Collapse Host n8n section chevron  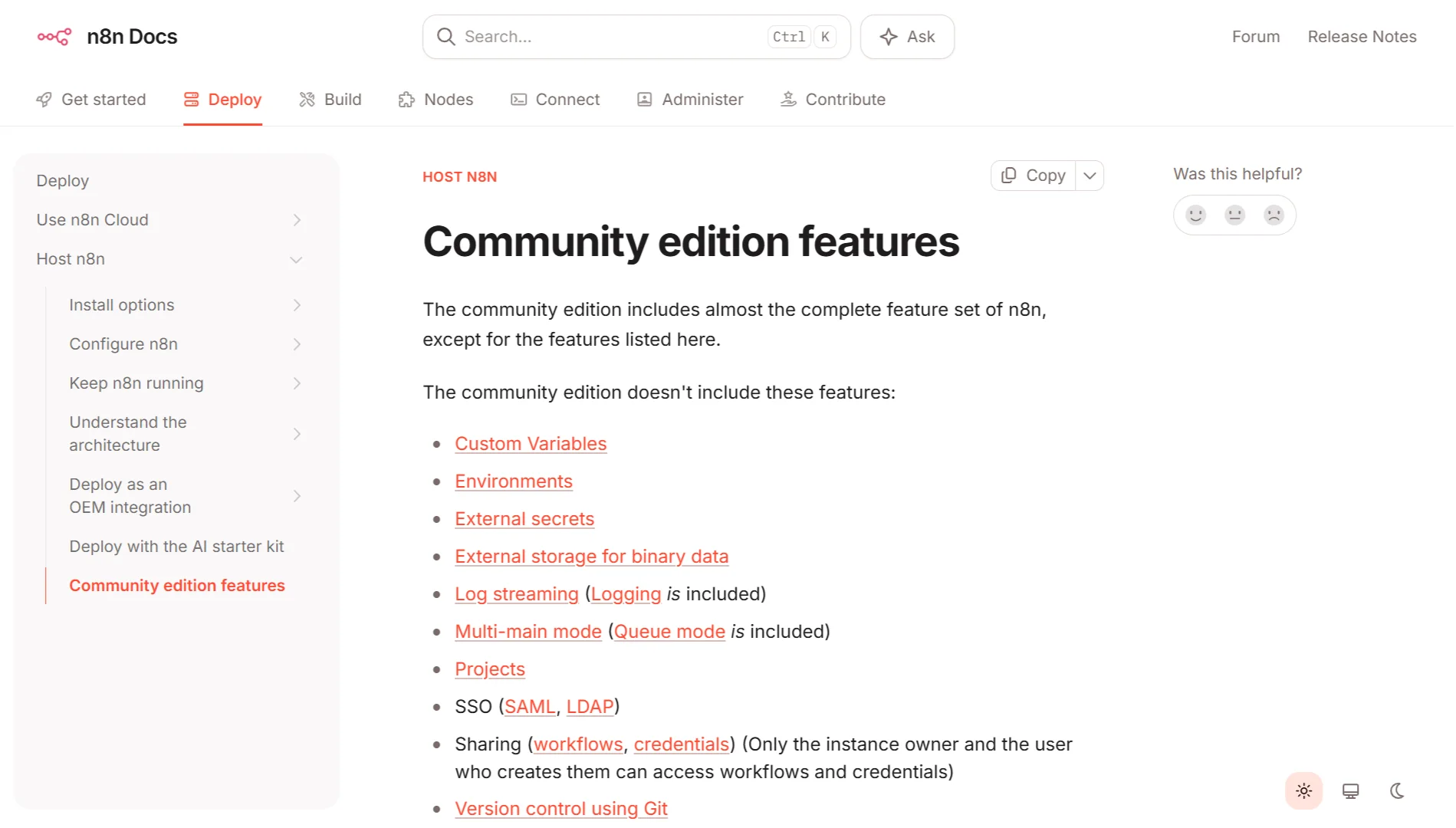click(297, 260)
